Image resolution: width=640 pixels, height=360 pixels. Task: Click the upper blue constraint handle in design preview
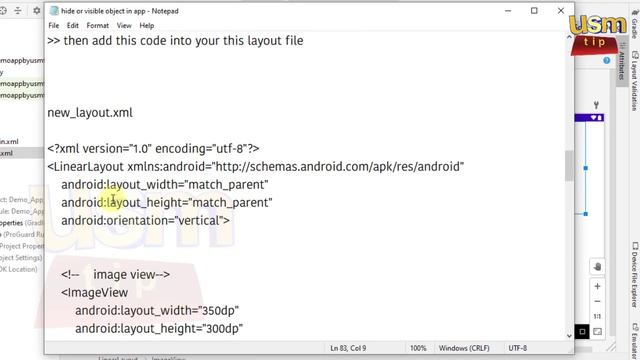pyautogui.click(x=586, y=168)
